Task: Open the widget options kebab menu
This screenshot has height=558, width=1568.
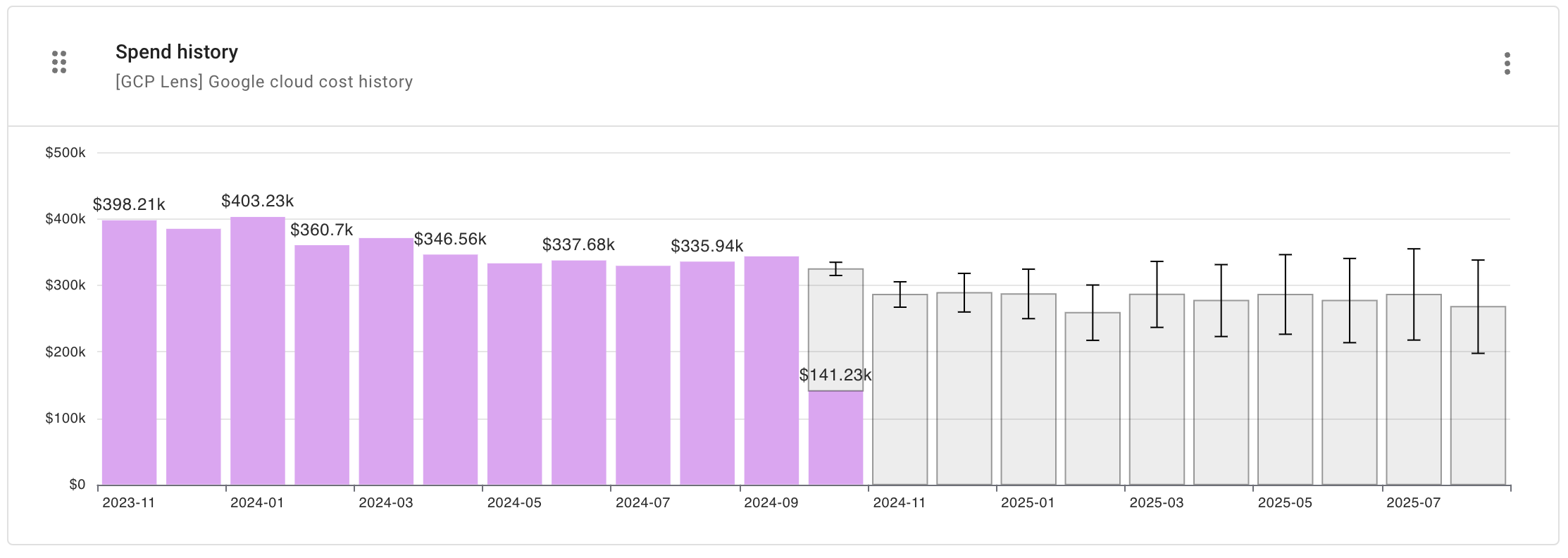Action: pos(1506,65)
